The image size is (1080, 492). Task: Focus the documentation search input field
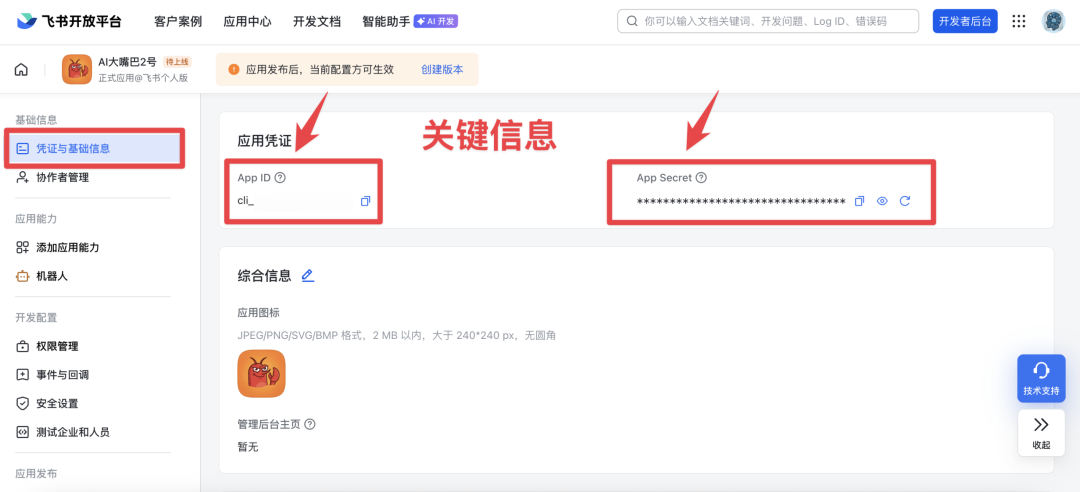pyautogui.click(x=770, y=21)
